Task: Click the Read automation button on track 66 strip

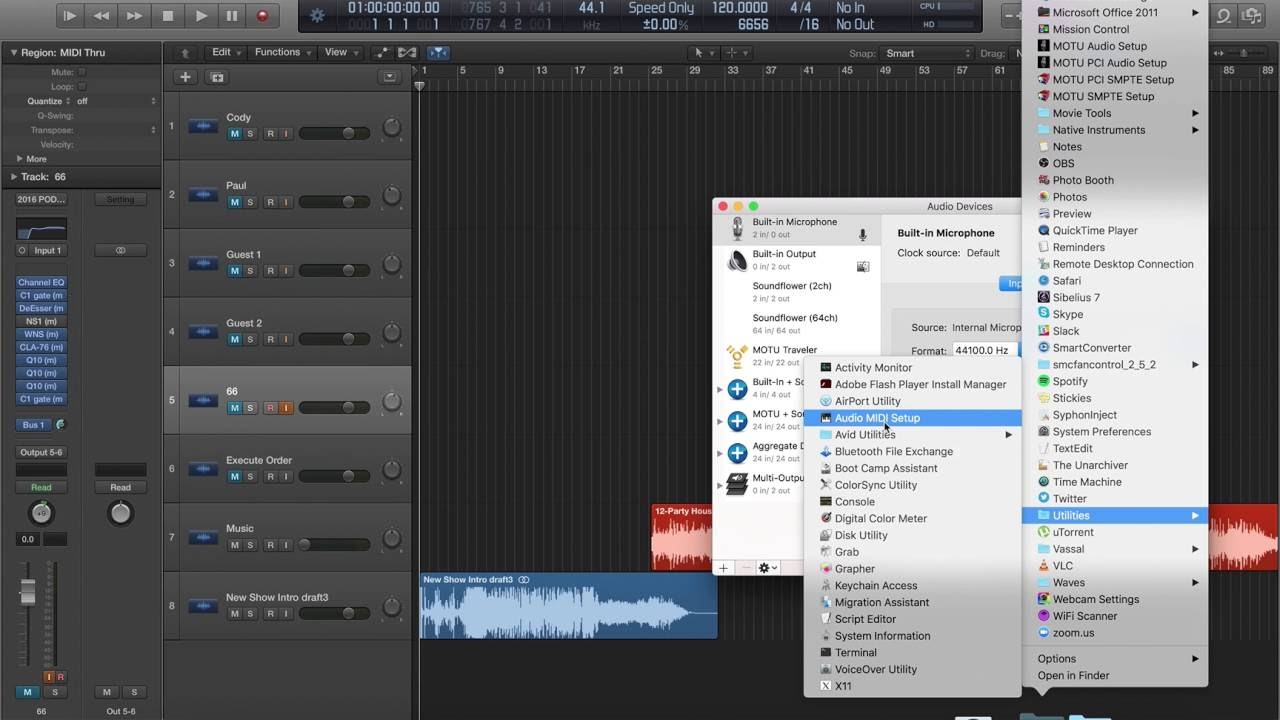Action: coord(41,488)
